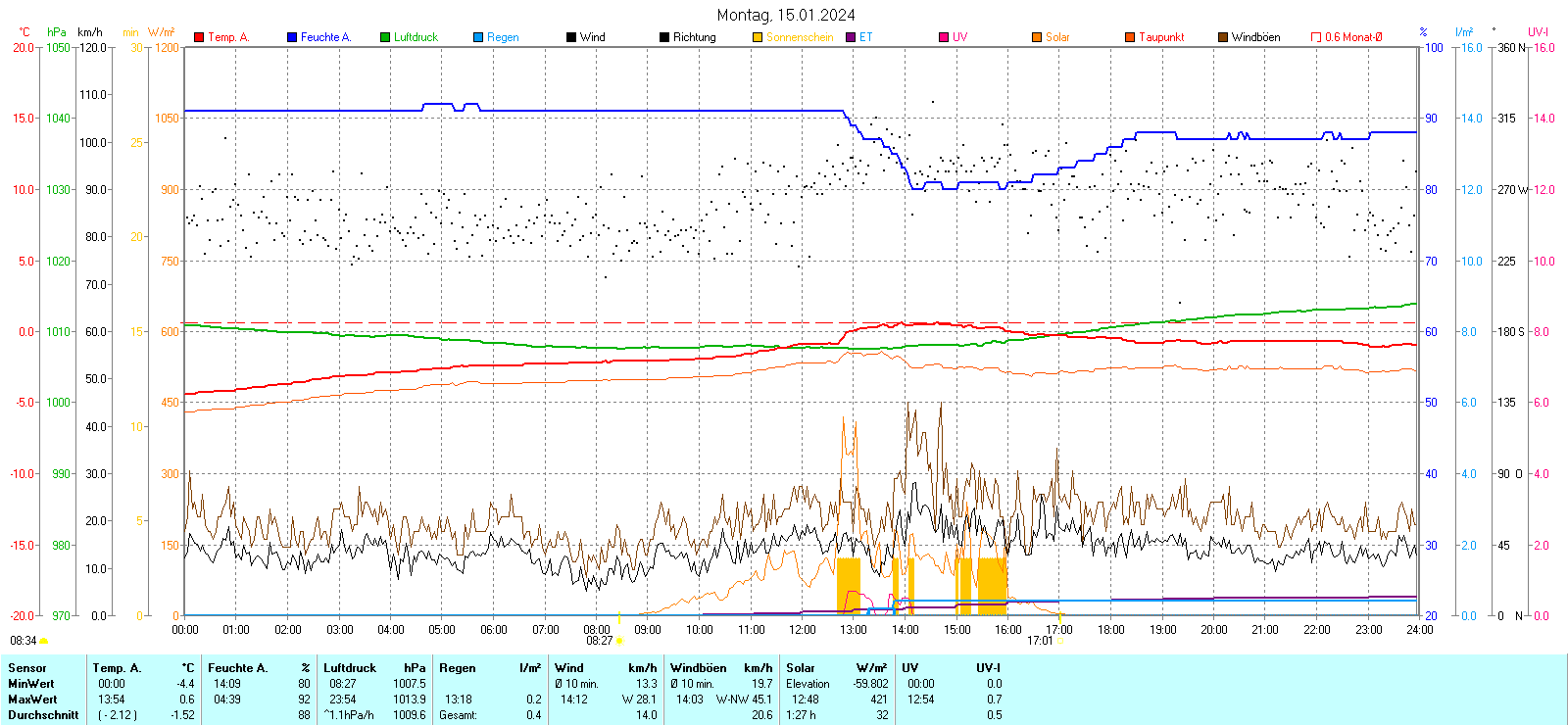Click the blue Feuchte A. legend square
Image resolution: width=1568 pixels, height=725 pixels.
(x=292, y=37)
